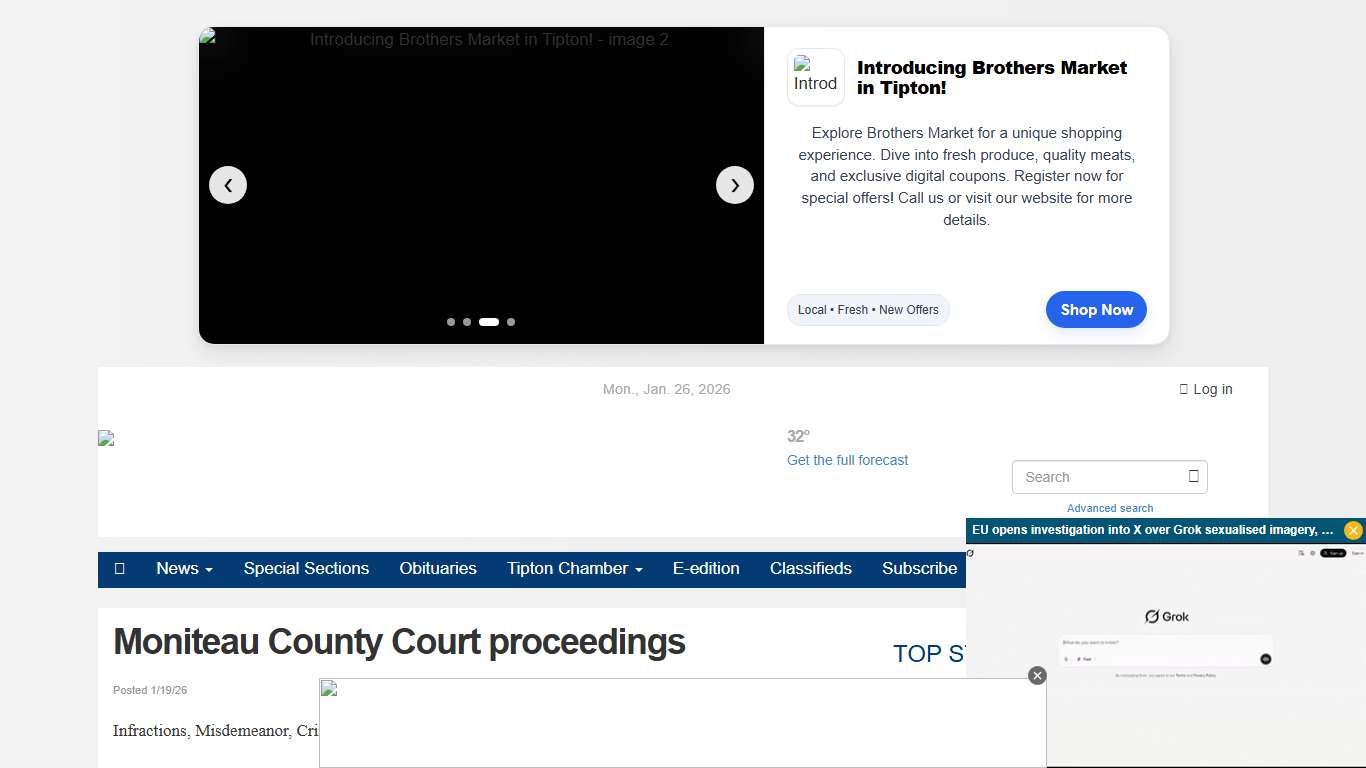Viewport: 1366px width, 768px height.
Task: Click the Get the full forecast link
Action: 847,460
